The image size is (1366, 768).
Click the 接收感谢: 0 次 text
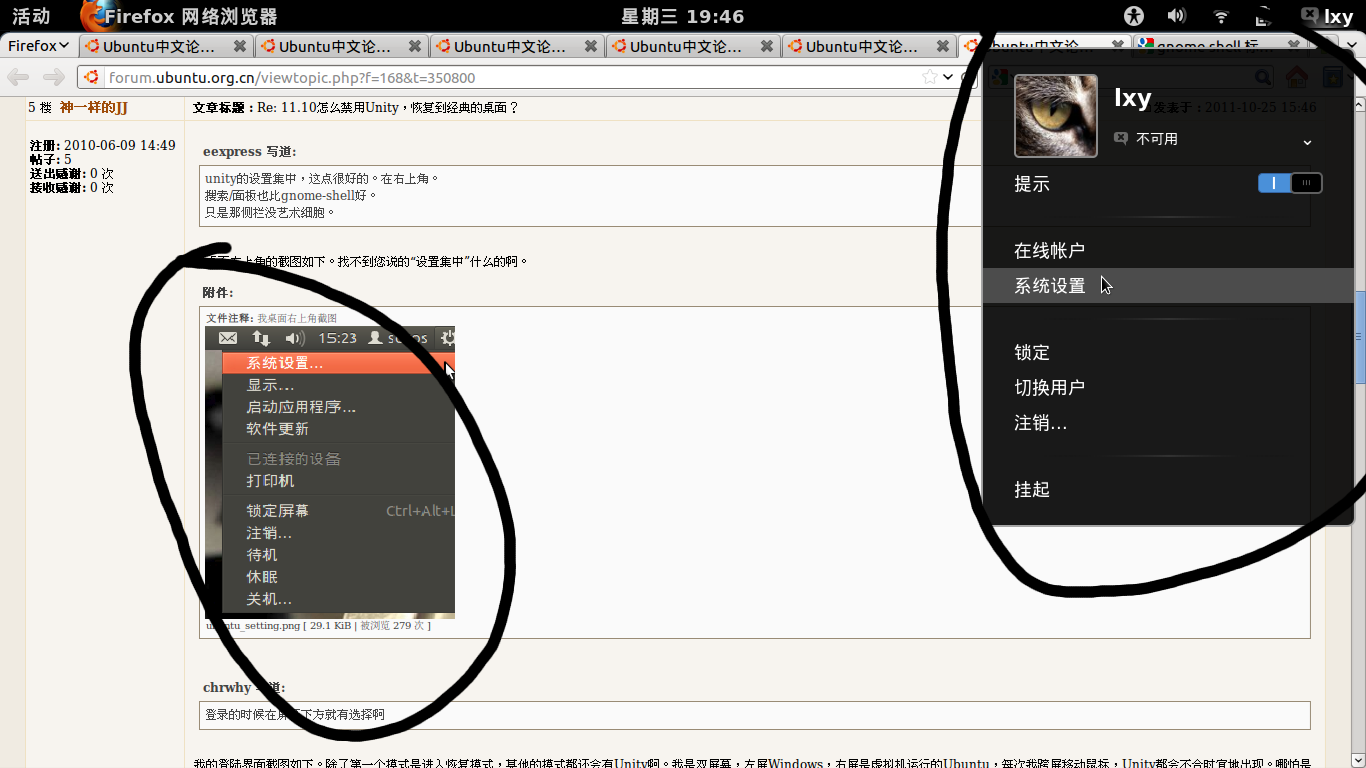pos(72,187)
